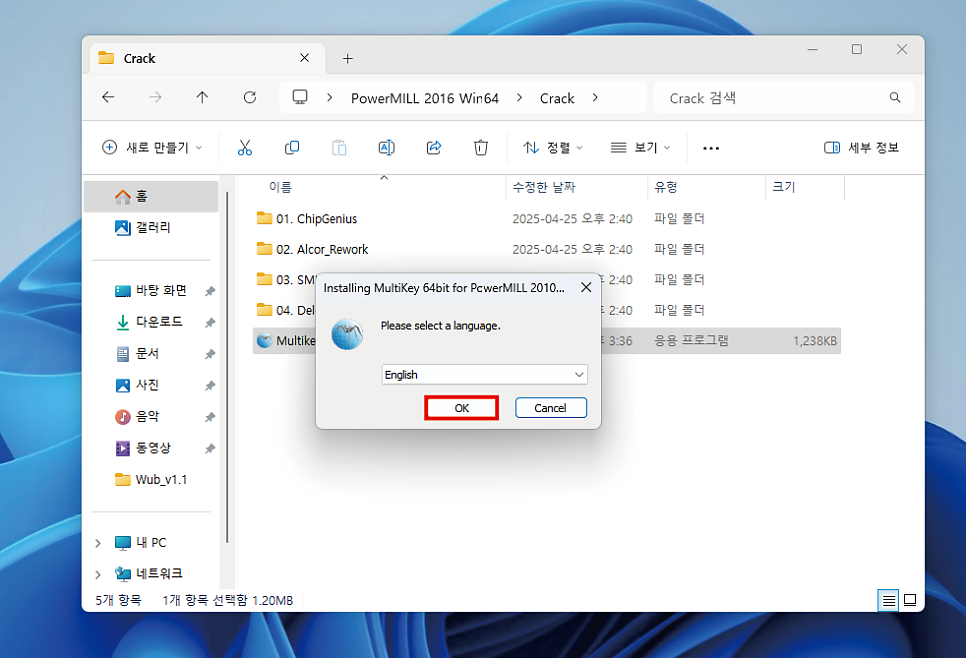Switch to large thumbnails view icon
966x658 pixels.
point(910,600)
